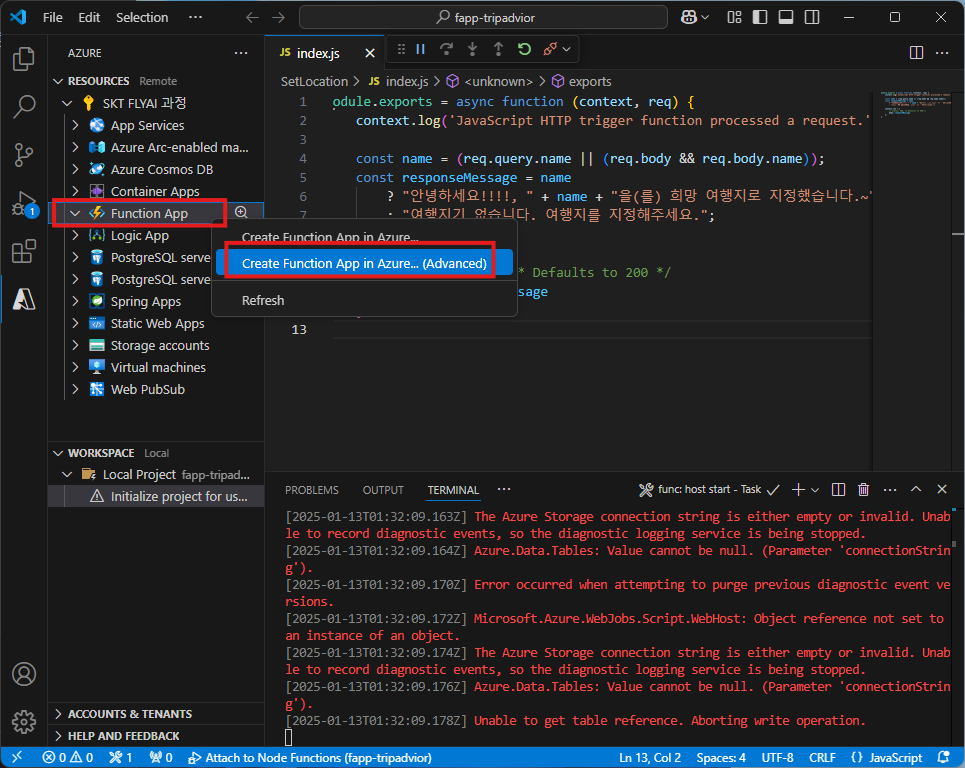Click Attach to Node Functions status item
The image size is (965, 768).
310,758
